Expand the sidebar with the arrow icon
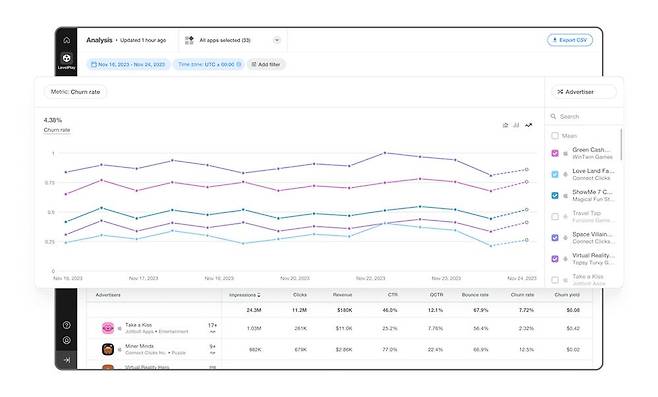 pos(66,360)
